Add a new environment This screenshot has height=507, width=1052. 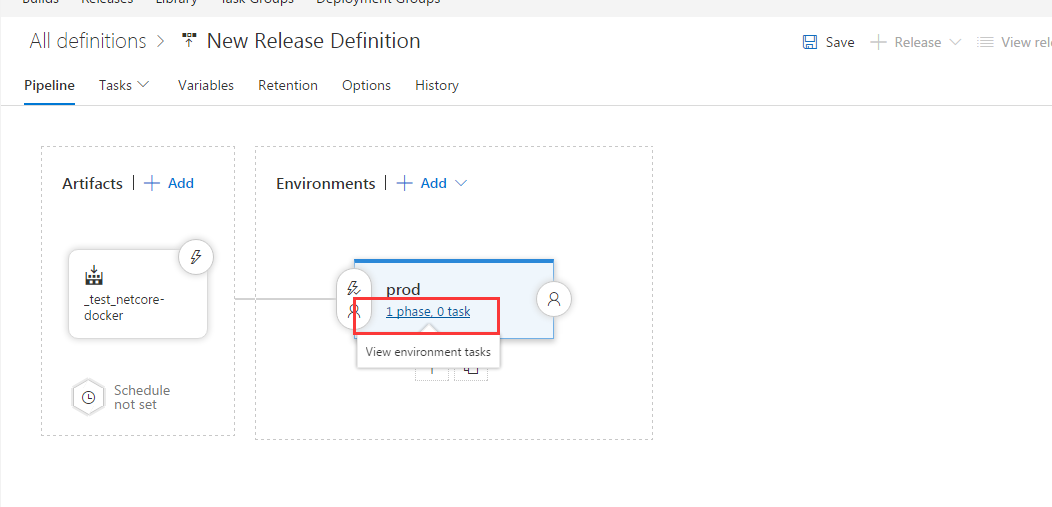tap(422, 183)
